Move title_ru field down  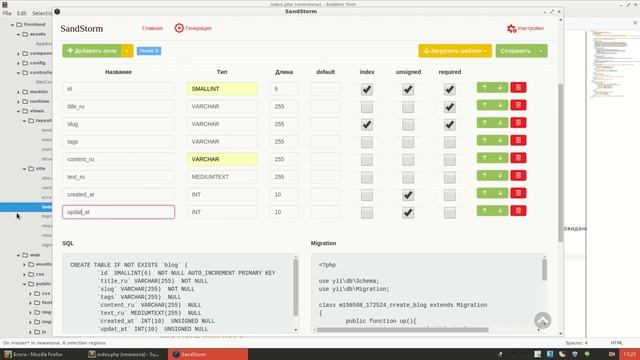(500, 105)
